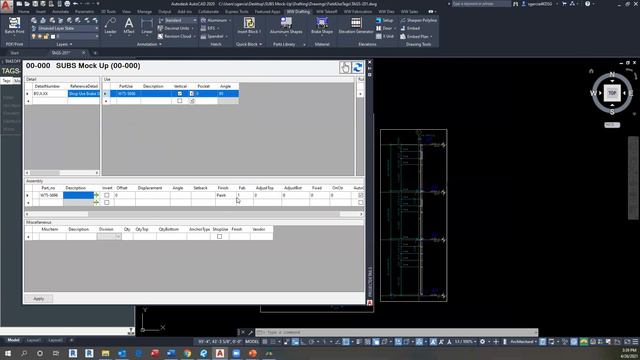The width and height of the screenshot is (640, 360).
Task: Click the Part_no column header in the Assembly grid
Action: (48, 188)
